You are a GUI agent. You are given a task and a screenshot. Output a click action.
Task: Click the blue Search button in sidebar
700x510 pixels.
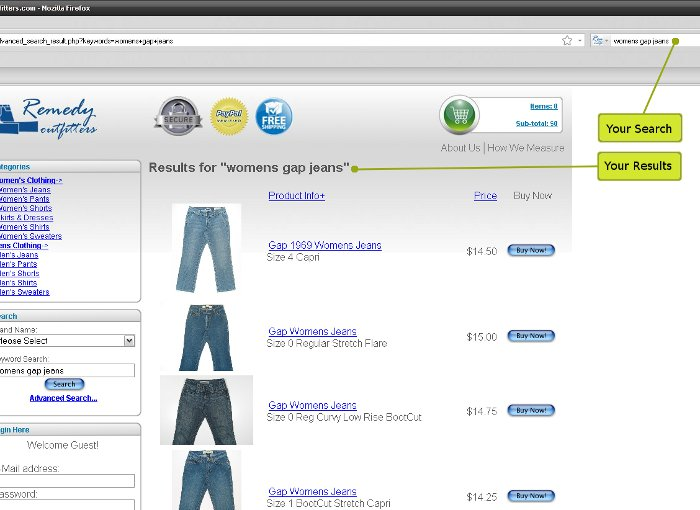(x=64, y=384)
